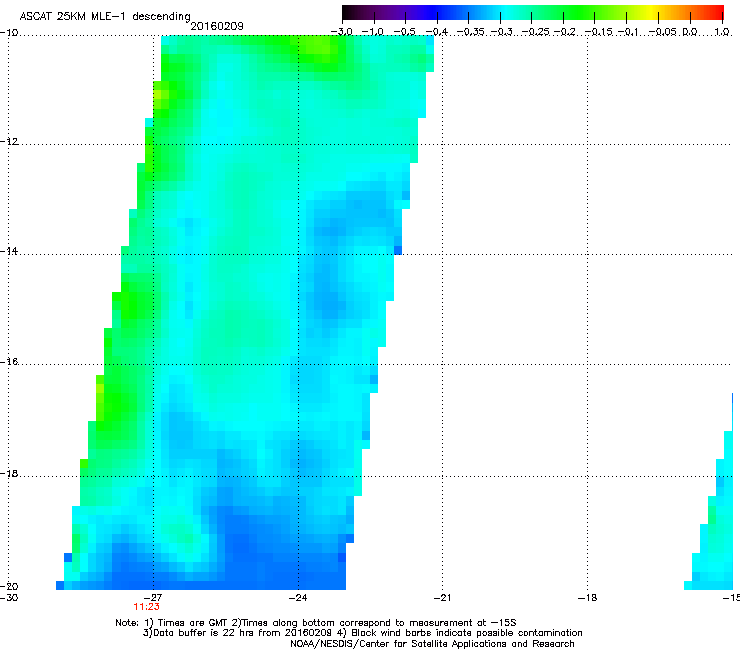Click the color bar gradient legend

point(532,13)
